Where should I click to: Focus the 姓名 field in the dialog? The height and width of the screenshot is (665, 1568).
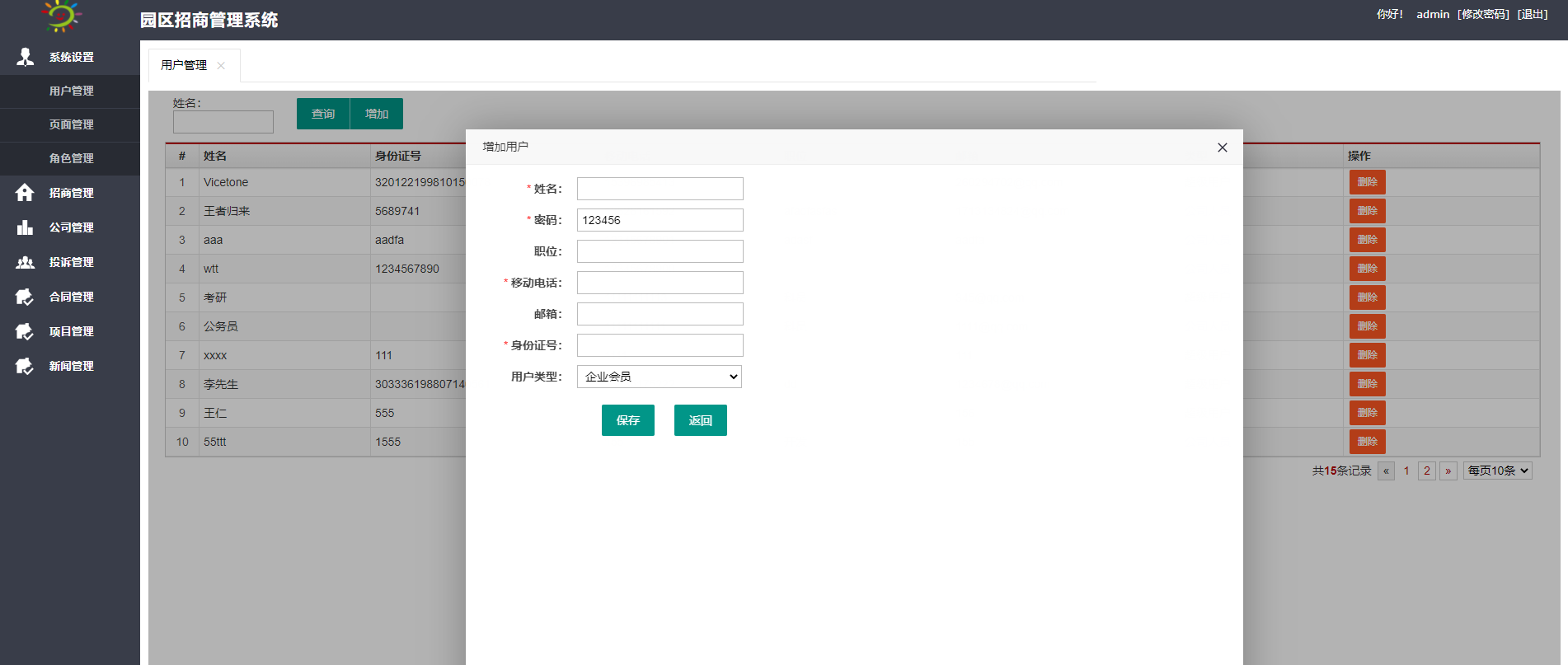click(660, 189)
